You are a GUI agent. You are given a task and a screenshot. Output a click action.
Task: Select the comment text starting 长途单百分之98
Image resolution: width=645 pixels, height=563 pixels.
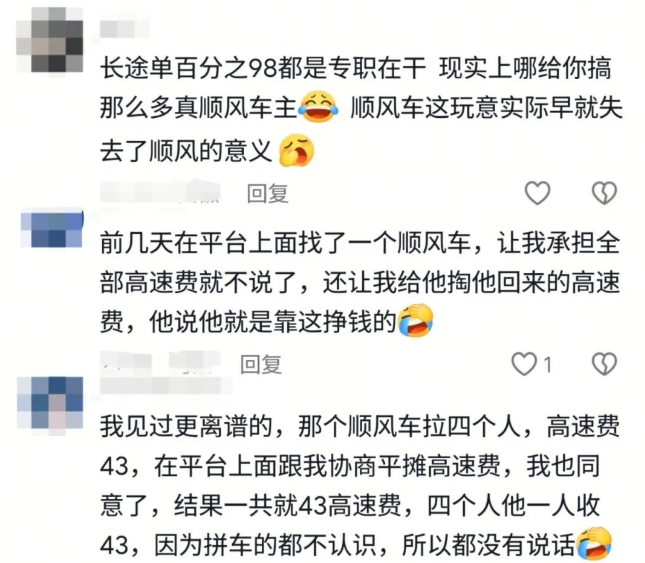coord(361,109)
